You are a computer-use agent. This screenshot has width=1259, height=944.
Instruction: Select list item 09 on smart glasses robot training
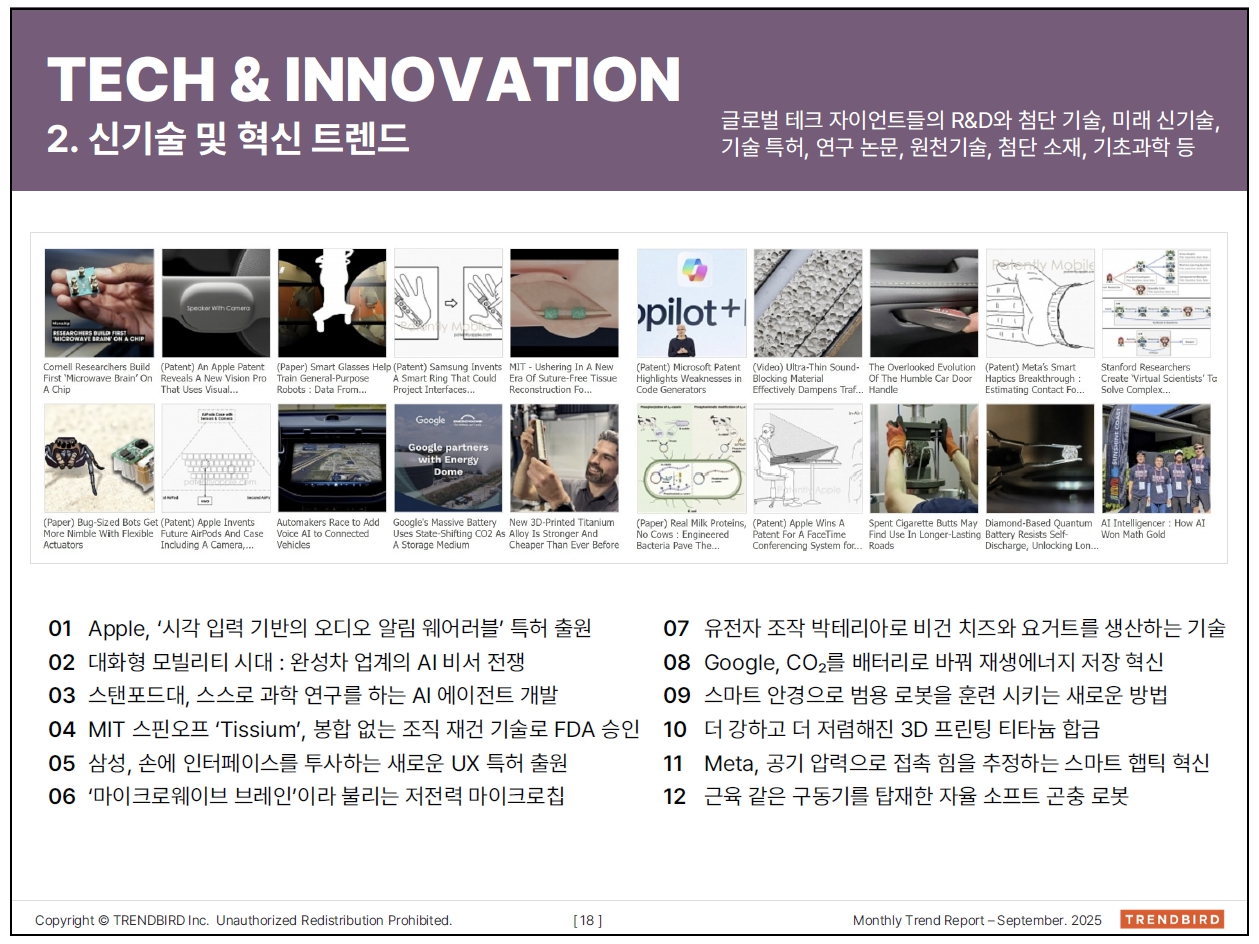[x=916, y=696]
